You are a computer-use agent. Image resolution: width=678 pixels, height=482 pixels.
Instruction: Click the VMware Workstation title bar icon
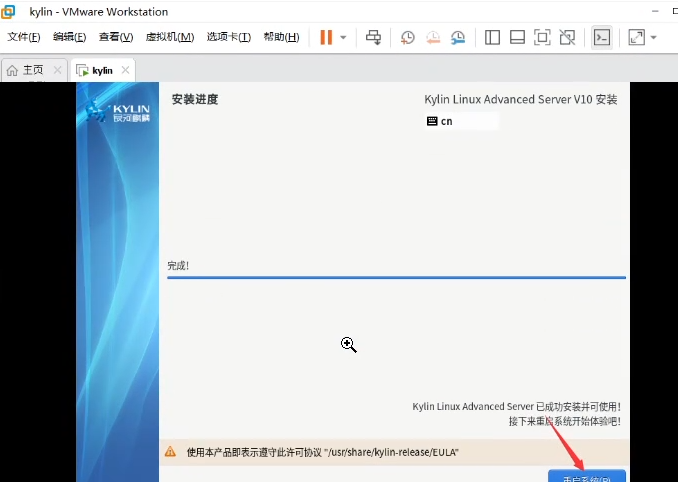pos(8,12)
